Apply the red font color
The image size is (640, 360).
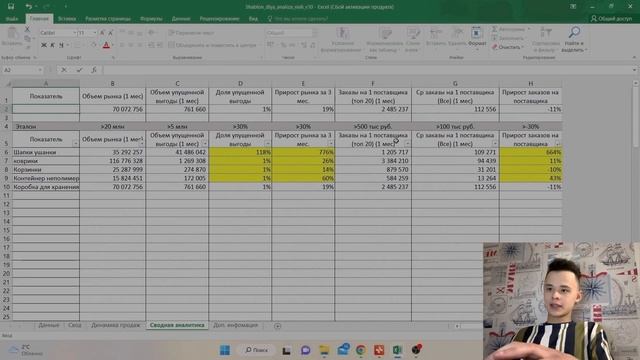click(106, 45)
